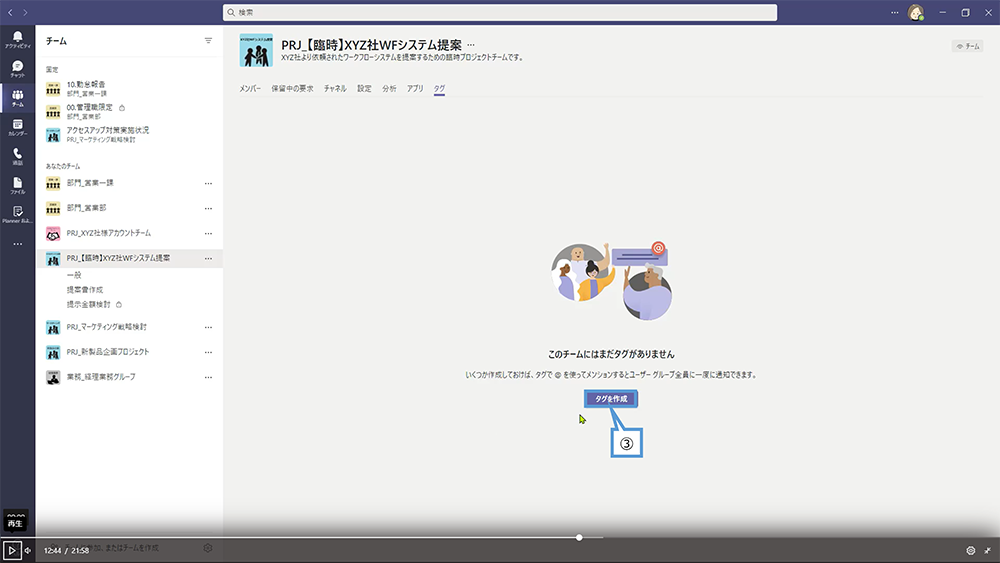Open more options for 部門_営業部 team
Screen dimensions: 1000x563
[208, 208]
